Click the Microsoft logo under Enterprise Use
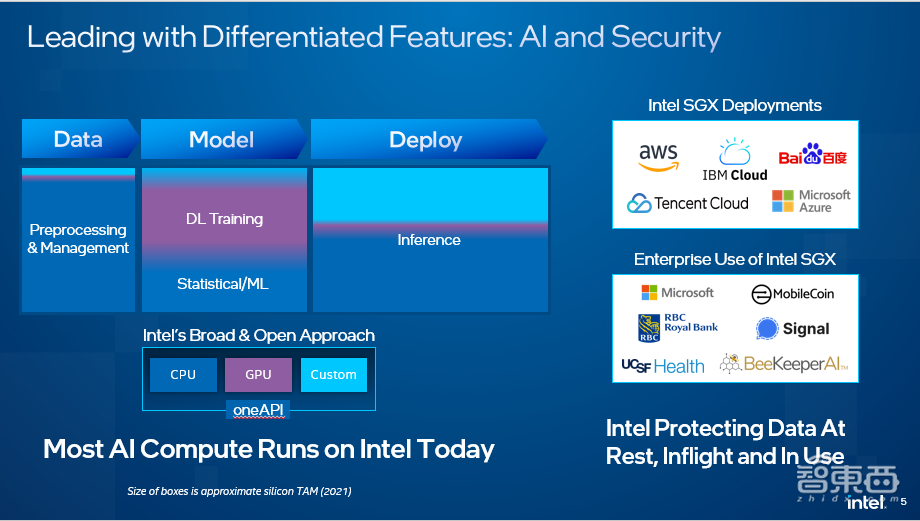Screen dimensions: 920x521 [x=678, y=293]
